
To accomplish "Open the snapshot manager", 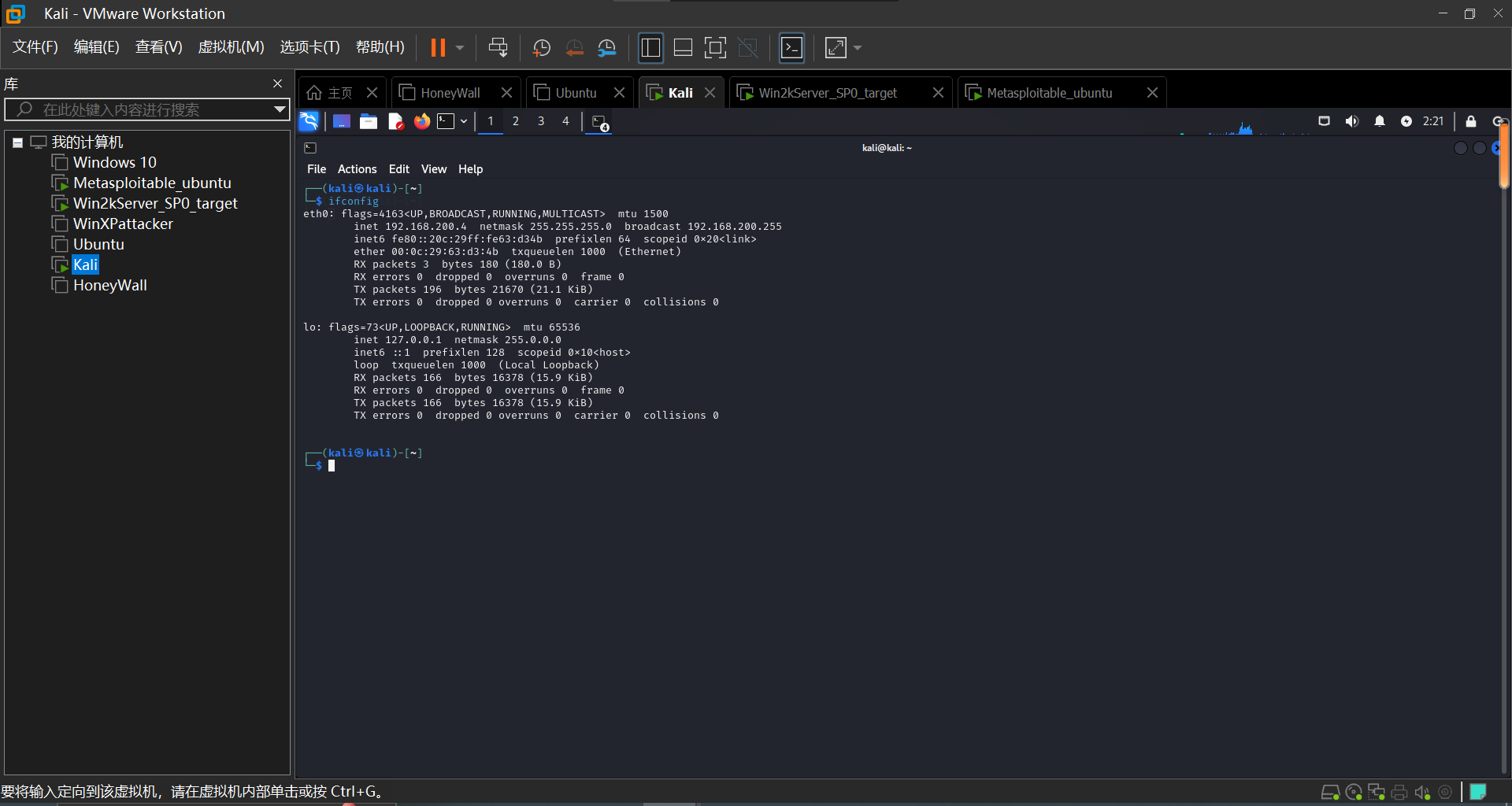I will [x=607, y=48].
